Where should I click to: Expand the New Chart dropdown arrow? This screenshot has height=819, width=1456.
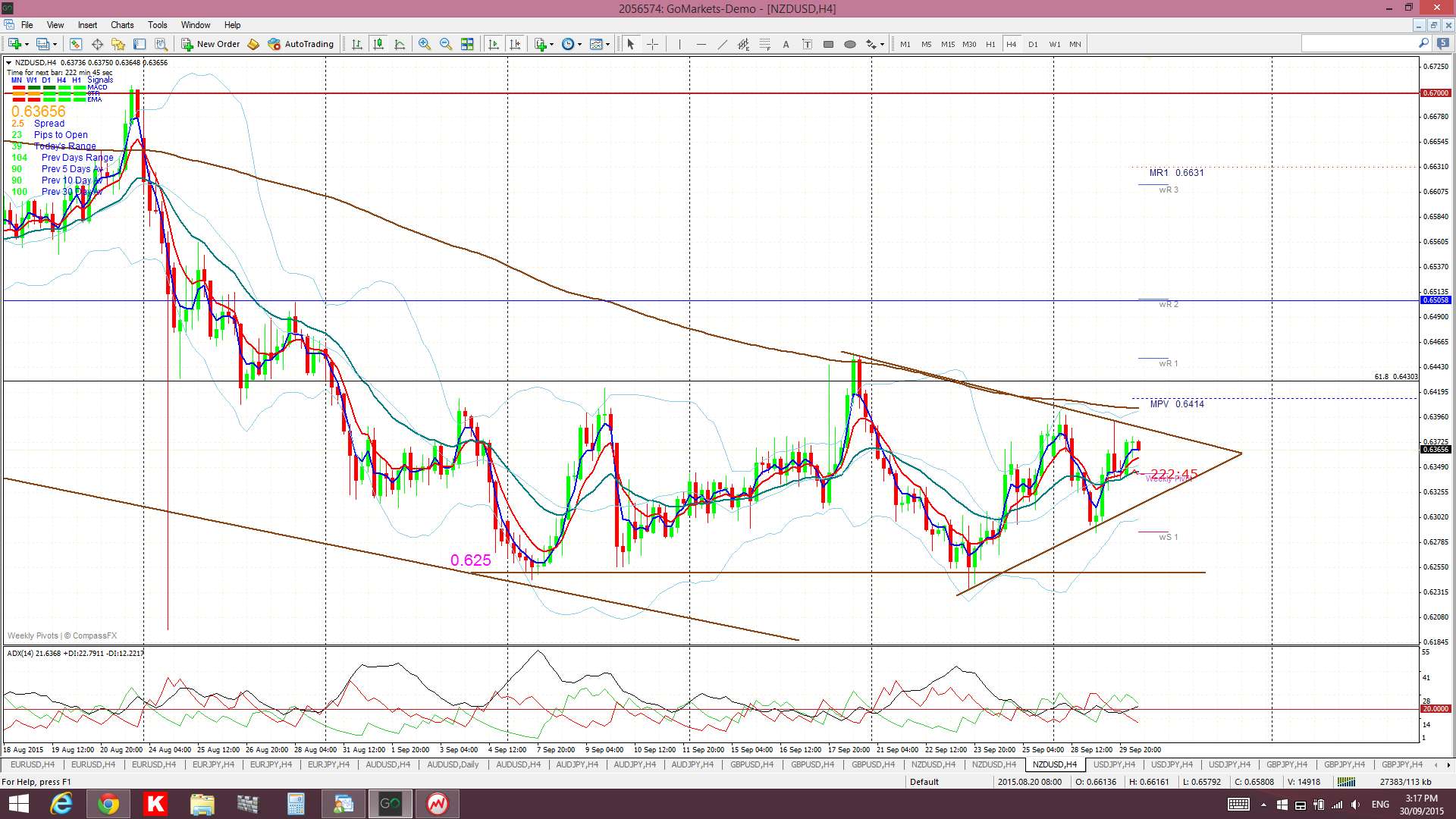27,44
